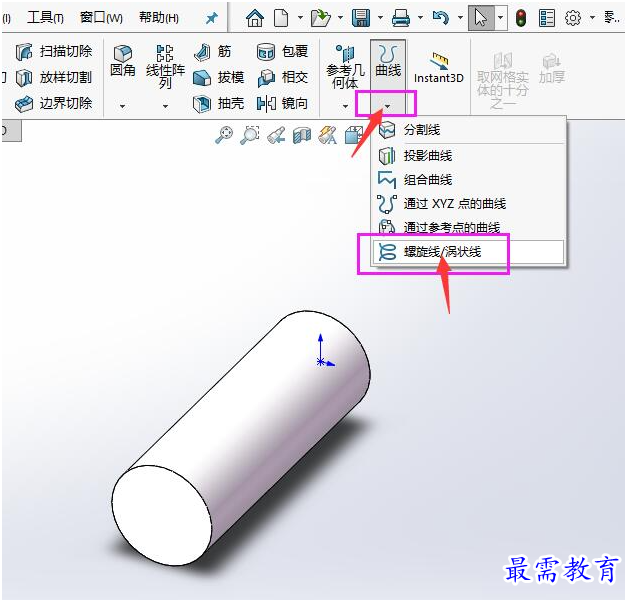Click the Previous View icon
627x601 pixels.
pyautogui.click(x=276, y=135)
